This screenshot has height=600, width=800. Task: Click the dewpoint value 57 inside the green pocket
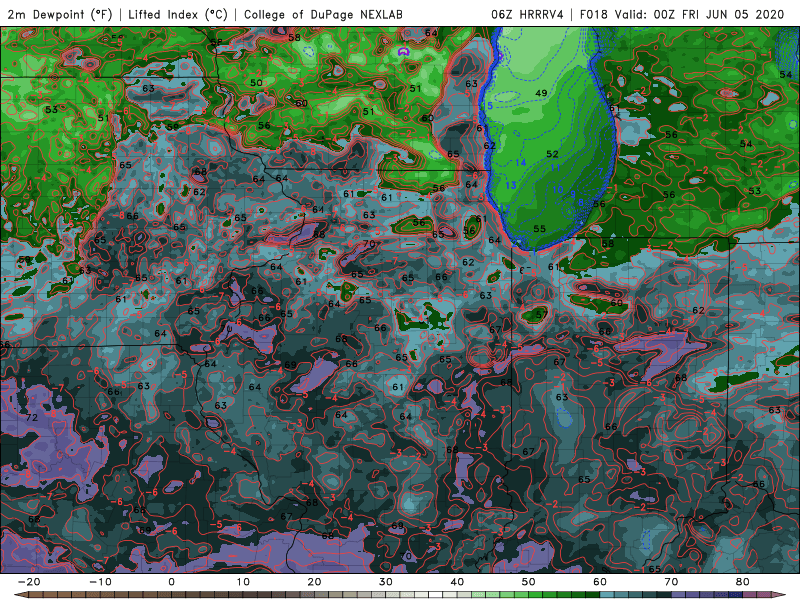[541, 315]
